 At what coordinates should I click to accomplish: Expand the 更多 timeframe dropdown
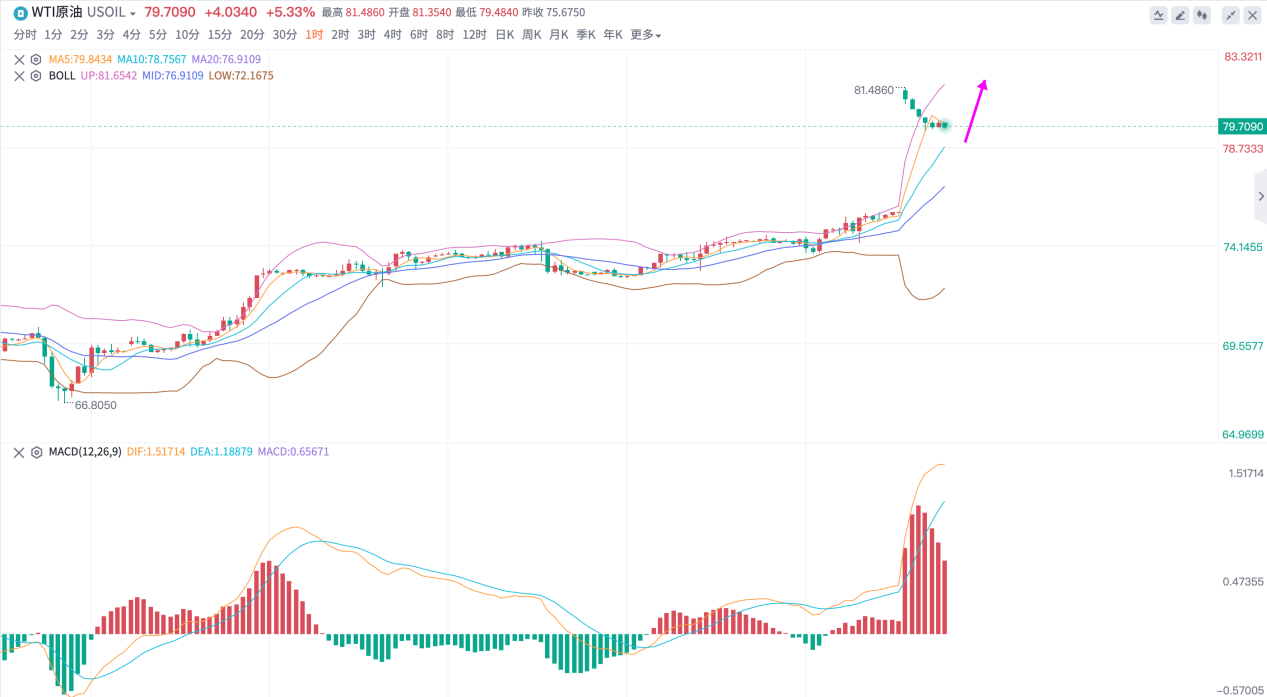645,35
